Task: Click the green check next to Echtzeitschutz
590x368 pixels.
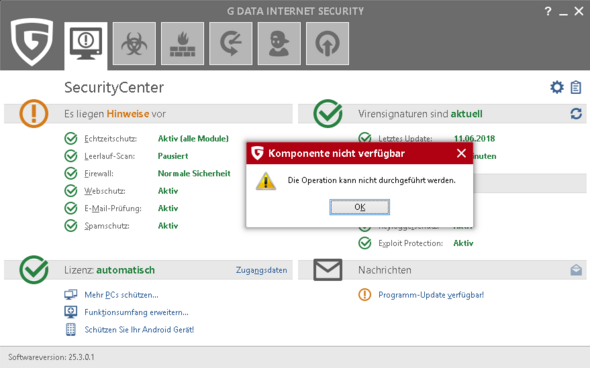Action: (x=71, y=138)
